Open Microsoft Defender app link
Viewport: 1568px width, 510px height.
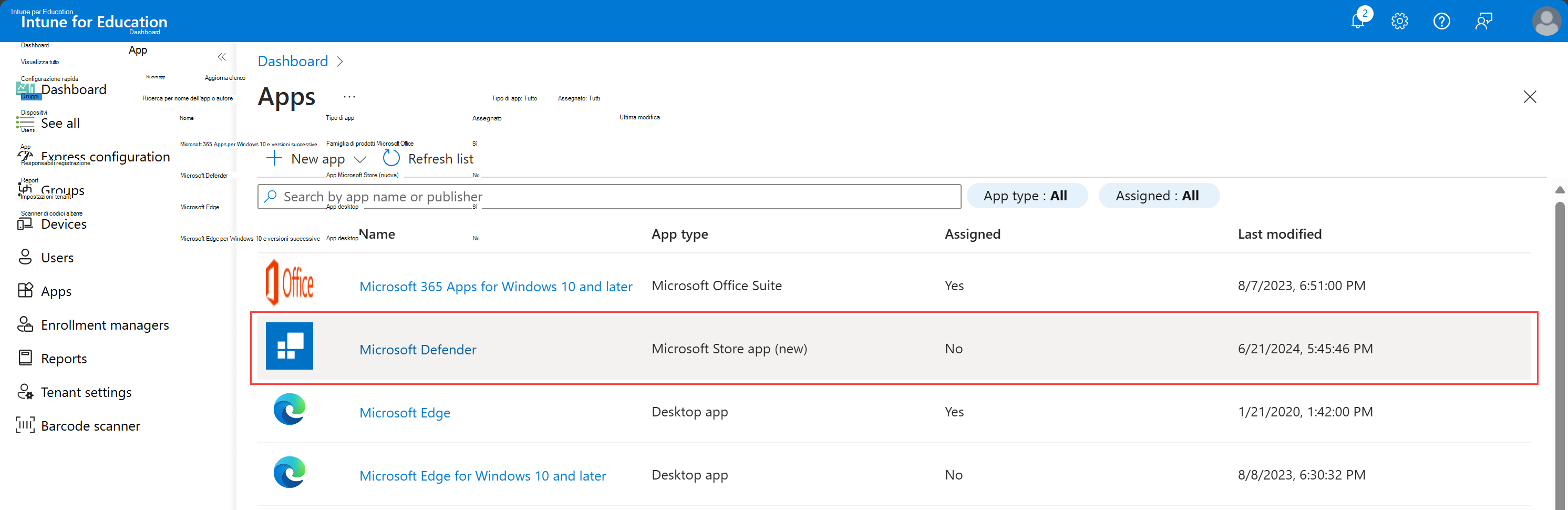coord(418,350)
